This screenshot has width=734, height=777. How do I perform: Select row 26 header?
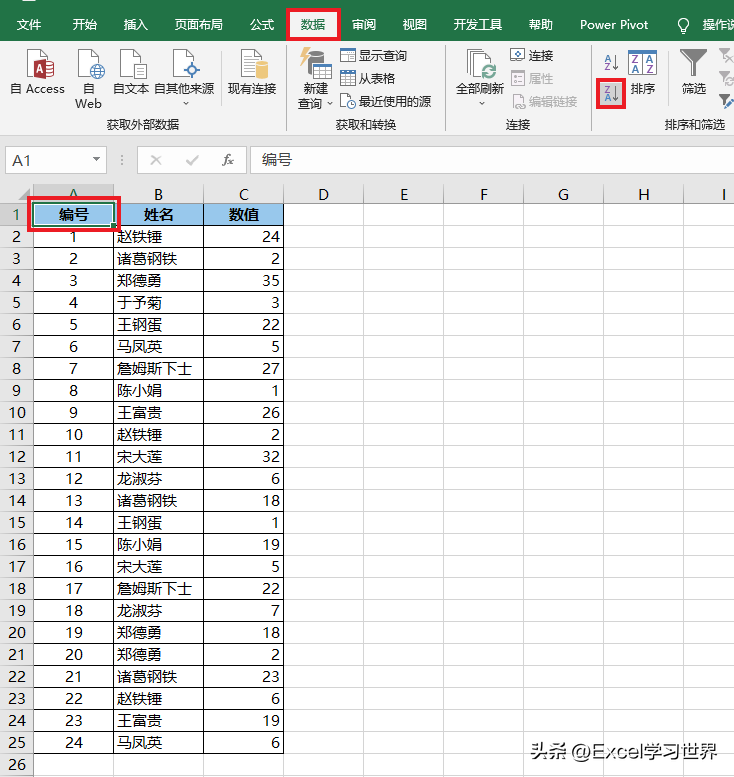(16, 765)
